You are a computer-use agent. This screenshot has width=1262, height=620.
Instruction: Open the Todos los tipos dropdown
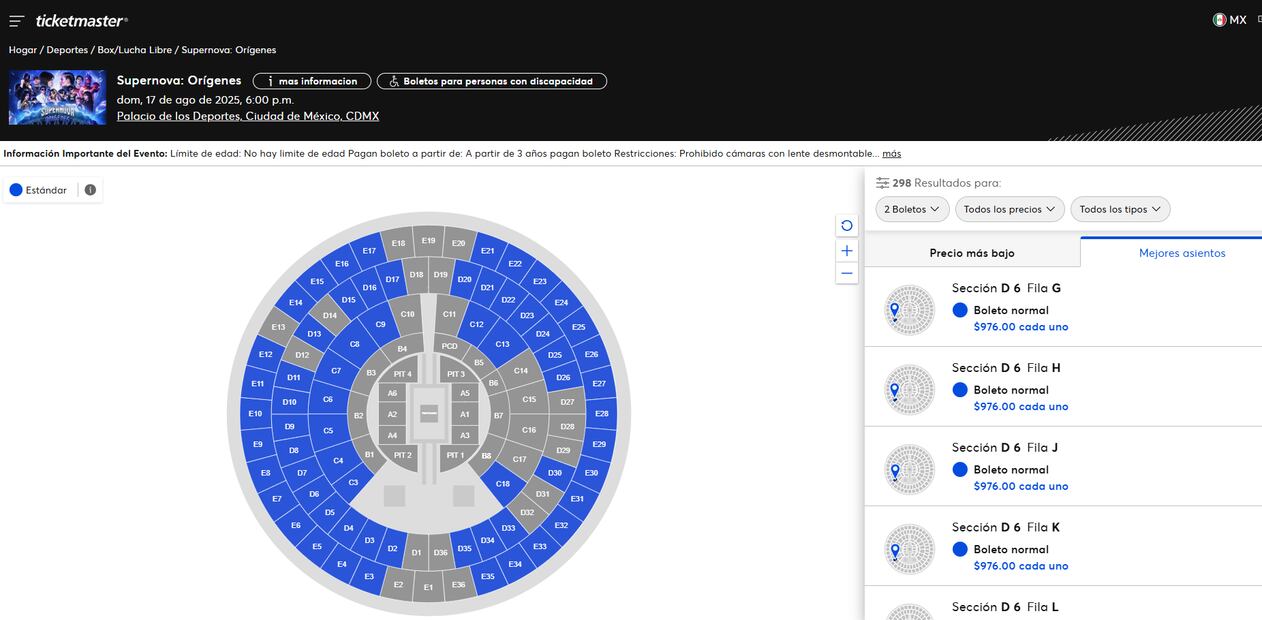1120,209
